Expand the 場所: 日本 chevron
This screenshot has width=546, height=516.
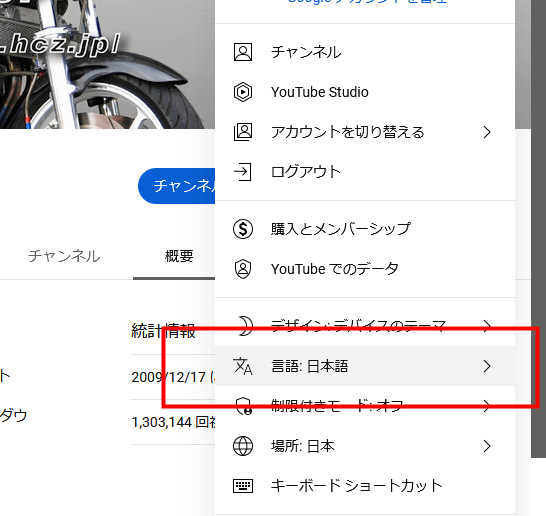tap(487, 446)
